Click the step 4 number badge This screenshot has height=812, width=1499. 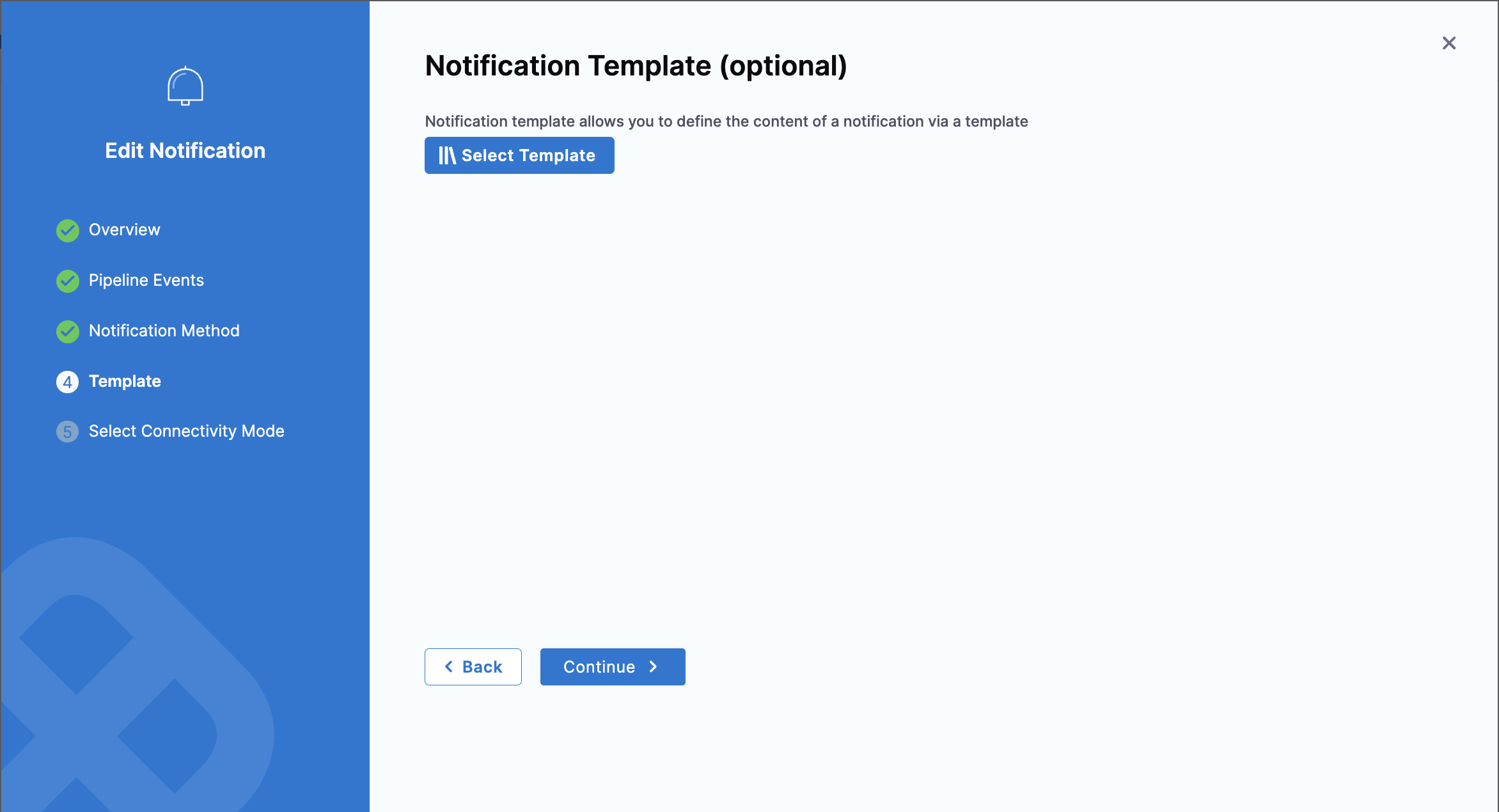pos(68,382)
